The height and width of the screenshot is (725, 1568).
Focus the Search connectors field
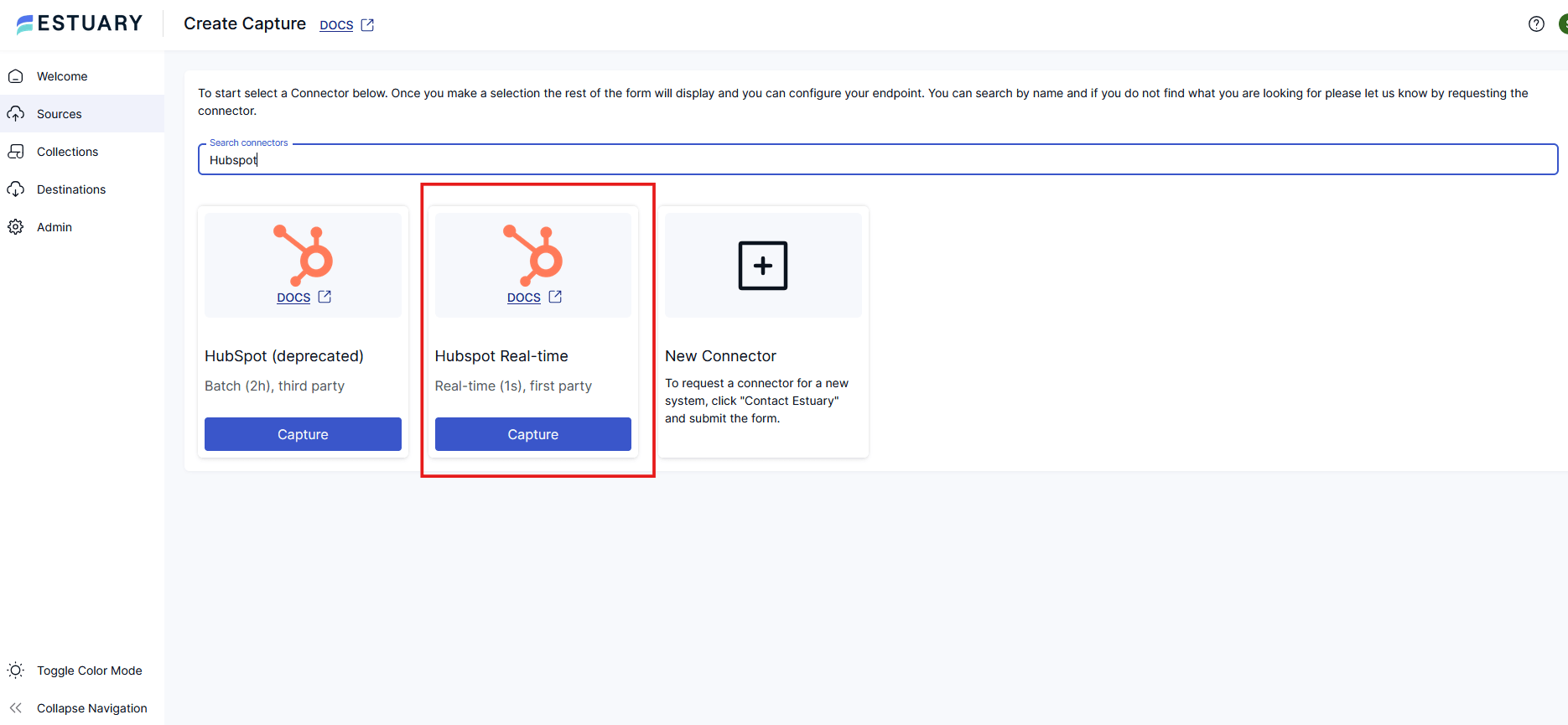pos(878,159)
